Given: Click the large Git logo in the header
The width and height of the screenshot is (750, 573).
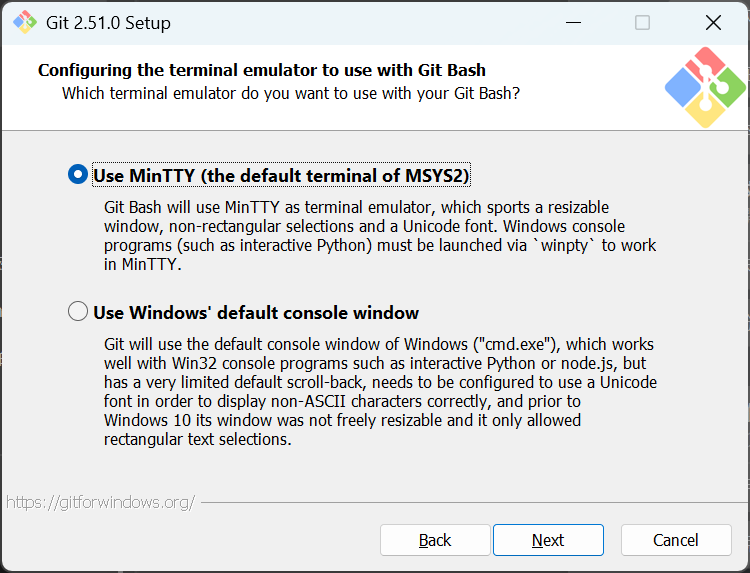Looking at the screenshot, I should 705,88.
